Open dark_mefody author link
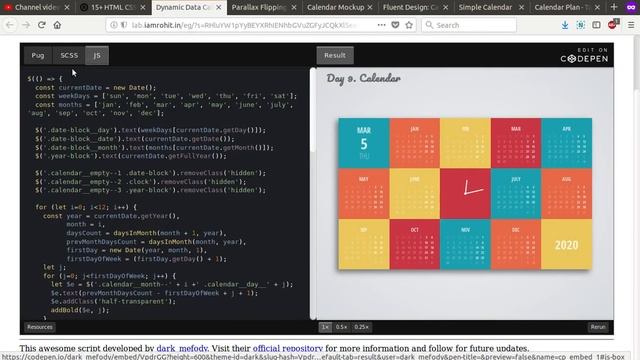 tap(182, 348)
